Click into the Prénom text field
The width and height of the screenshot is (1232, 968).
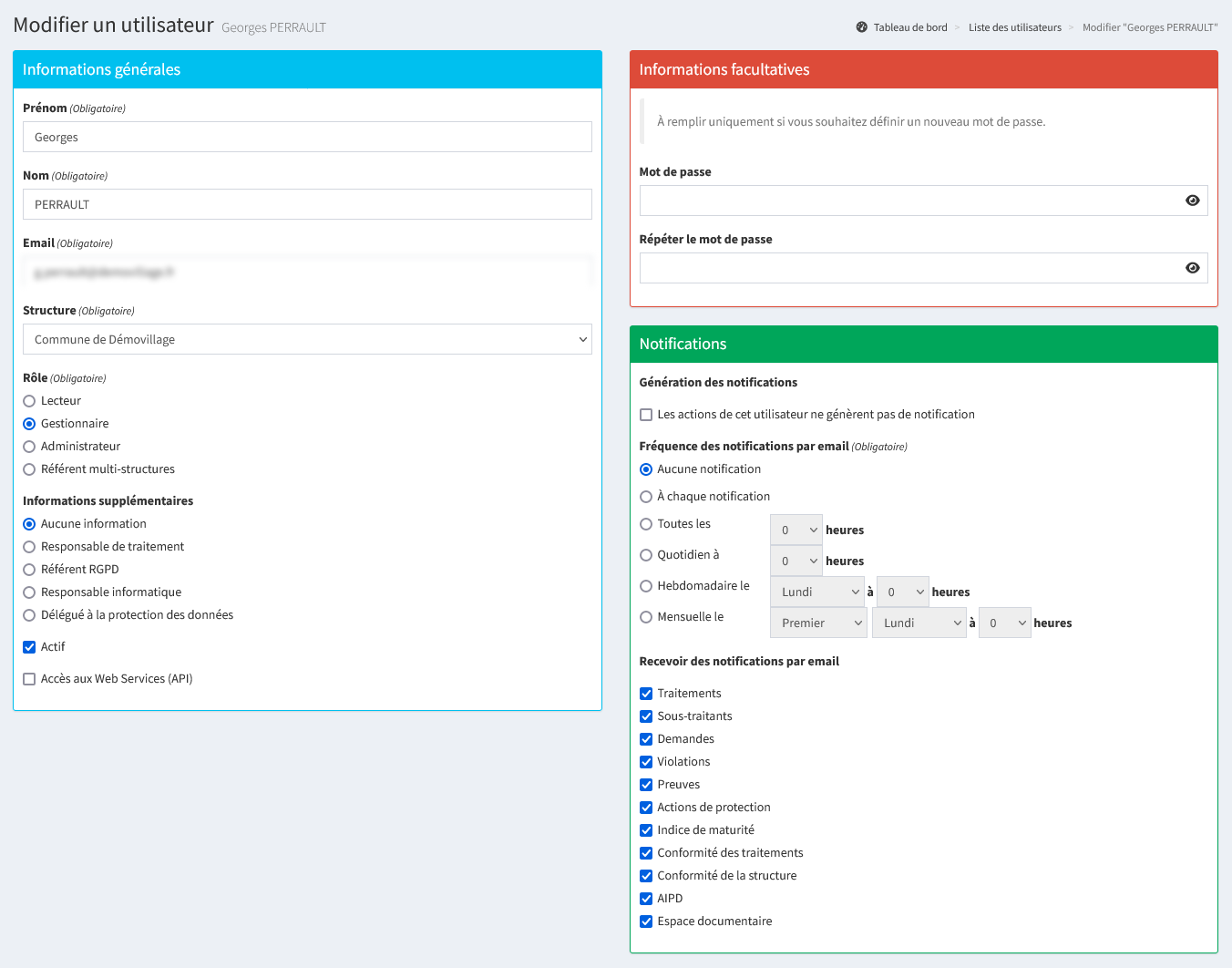[x=307, y=137]
